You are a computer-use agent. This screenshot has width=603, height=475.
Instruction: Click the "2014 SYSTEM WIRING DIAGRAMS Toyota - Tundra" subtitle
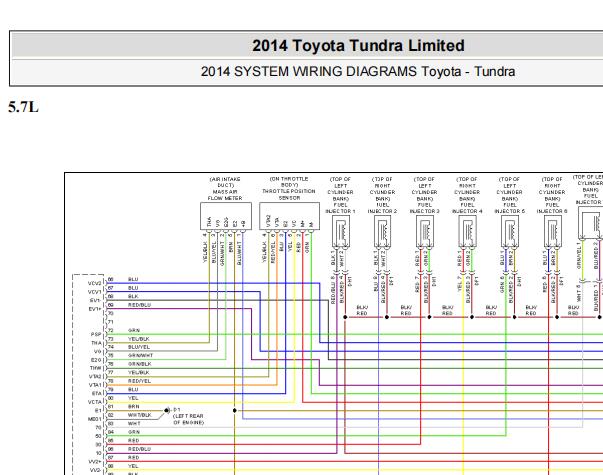click(x=358, y=72)
